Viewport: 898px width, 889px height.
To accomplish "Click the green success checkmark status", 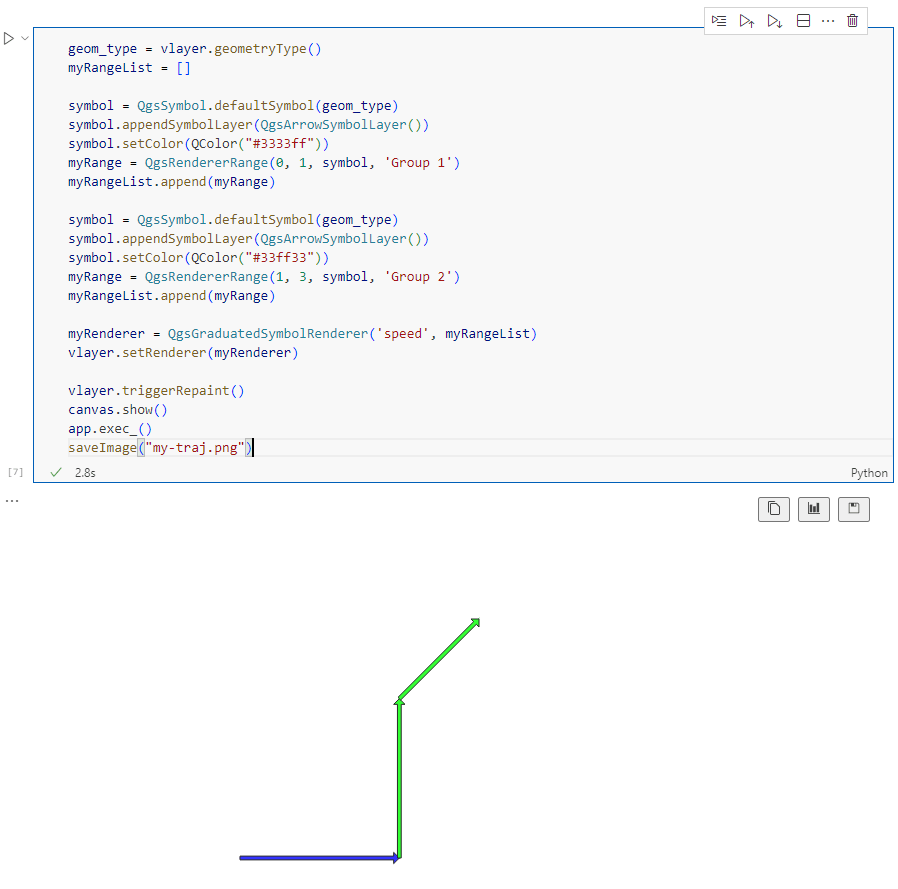I will point(56,472).
